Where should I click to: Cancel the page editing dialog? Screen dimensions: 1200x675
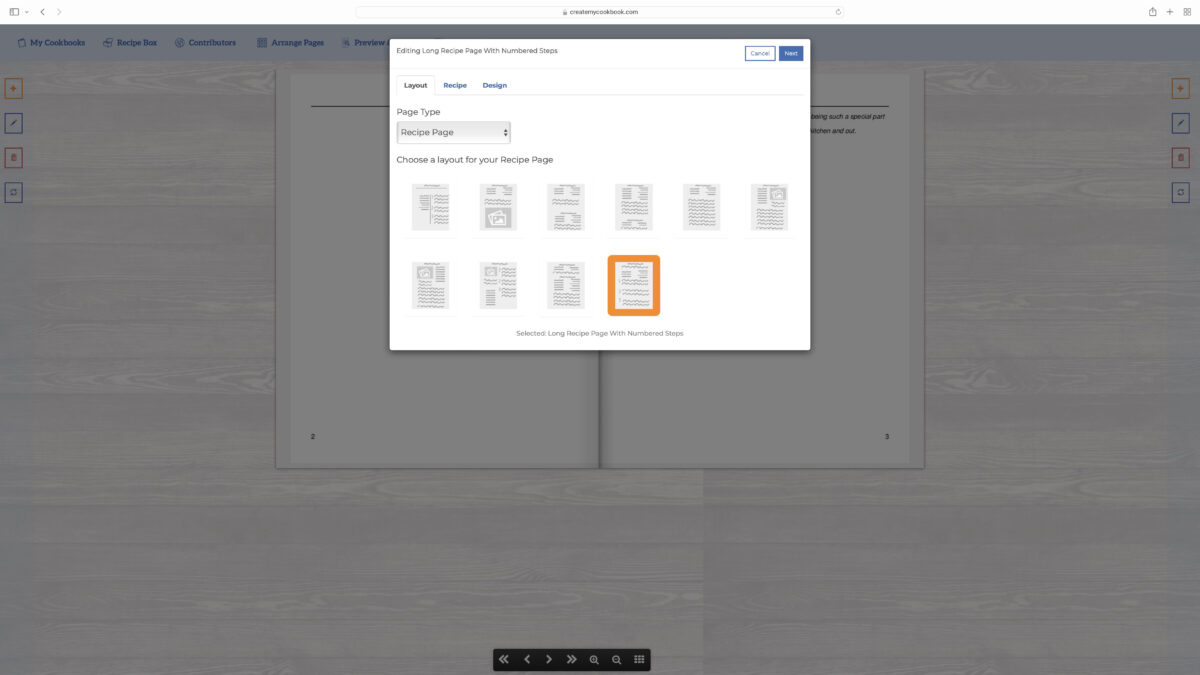point(759,53)
